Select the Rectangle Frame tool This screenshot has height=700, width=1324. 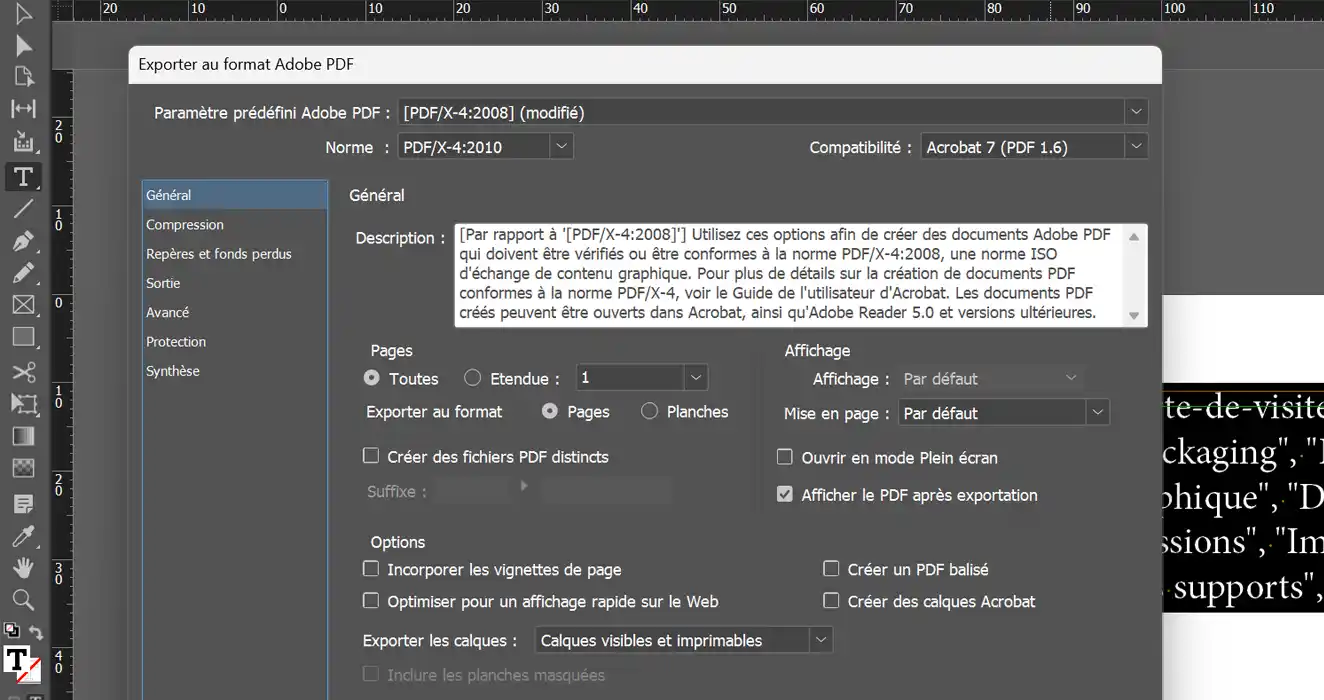[23, 305]
